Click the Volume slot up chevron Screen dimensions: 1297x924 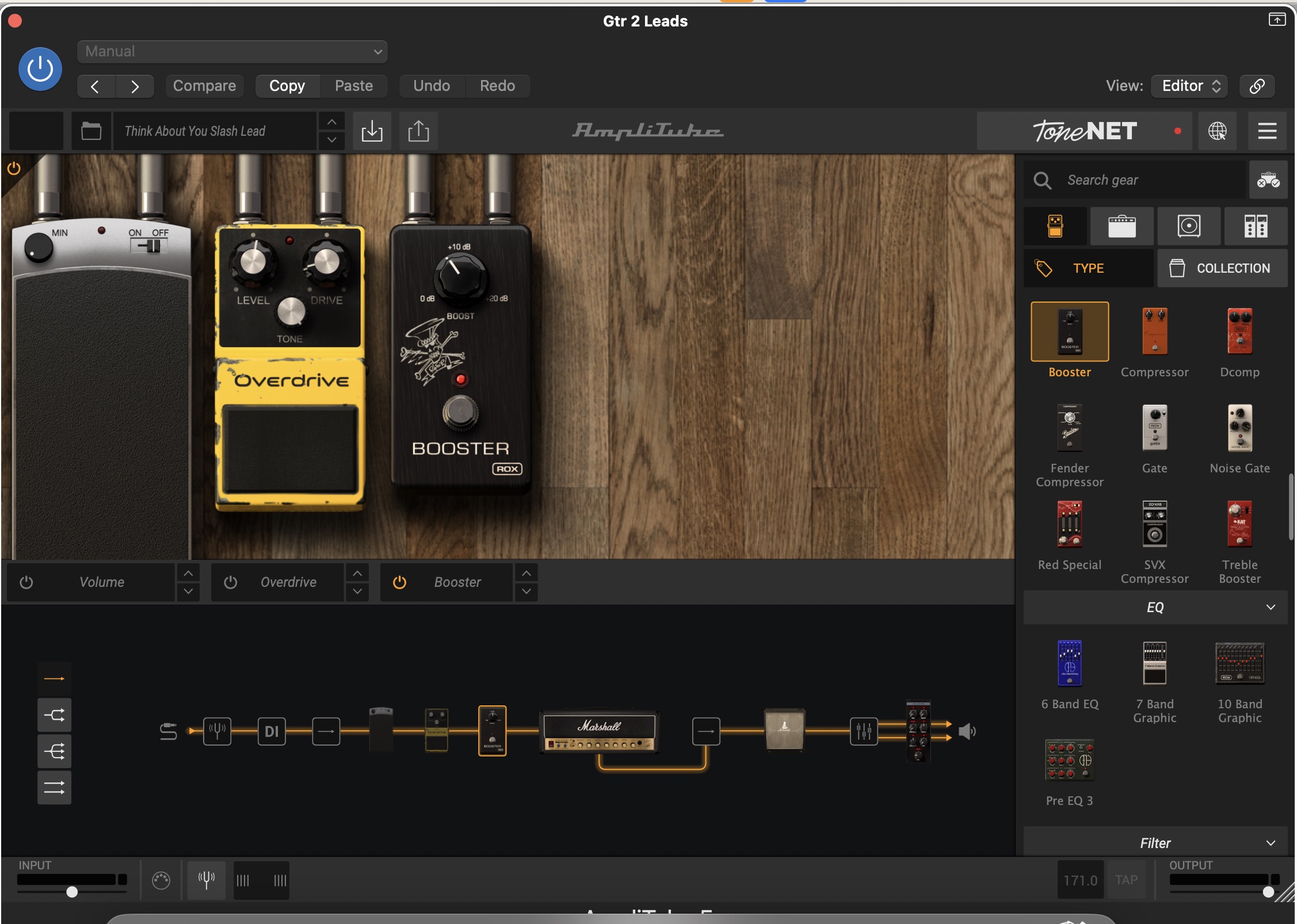coord(188,573)
